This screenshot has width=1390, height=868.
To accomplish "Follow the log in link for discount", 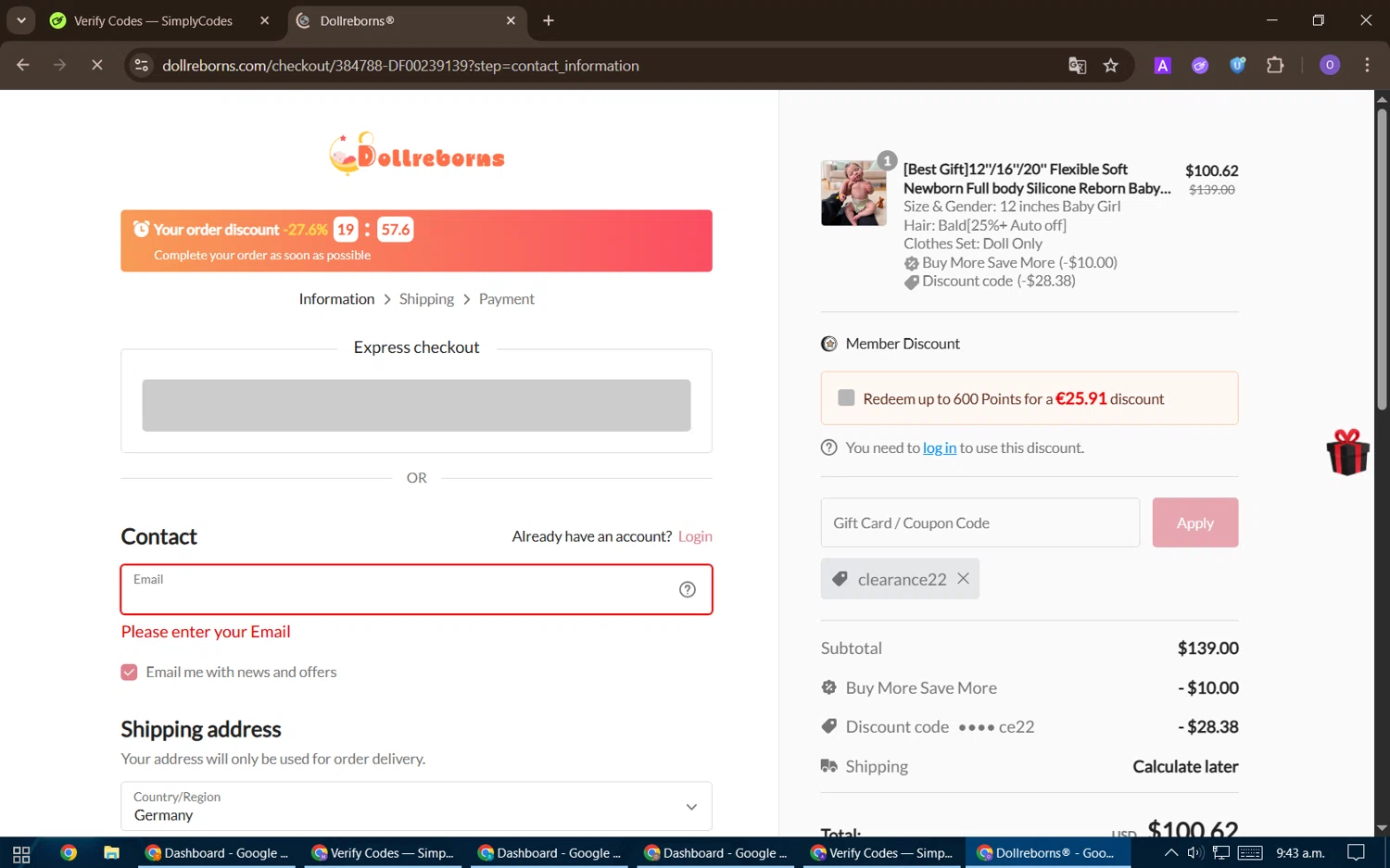I will [940, 448].
